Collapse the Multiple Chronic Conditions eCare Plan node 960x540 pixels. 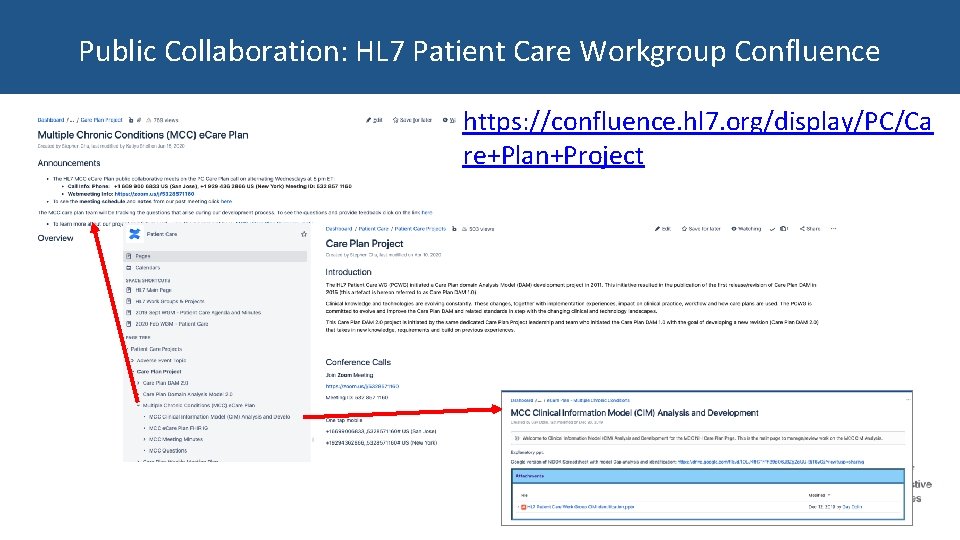tap(138, 405)
